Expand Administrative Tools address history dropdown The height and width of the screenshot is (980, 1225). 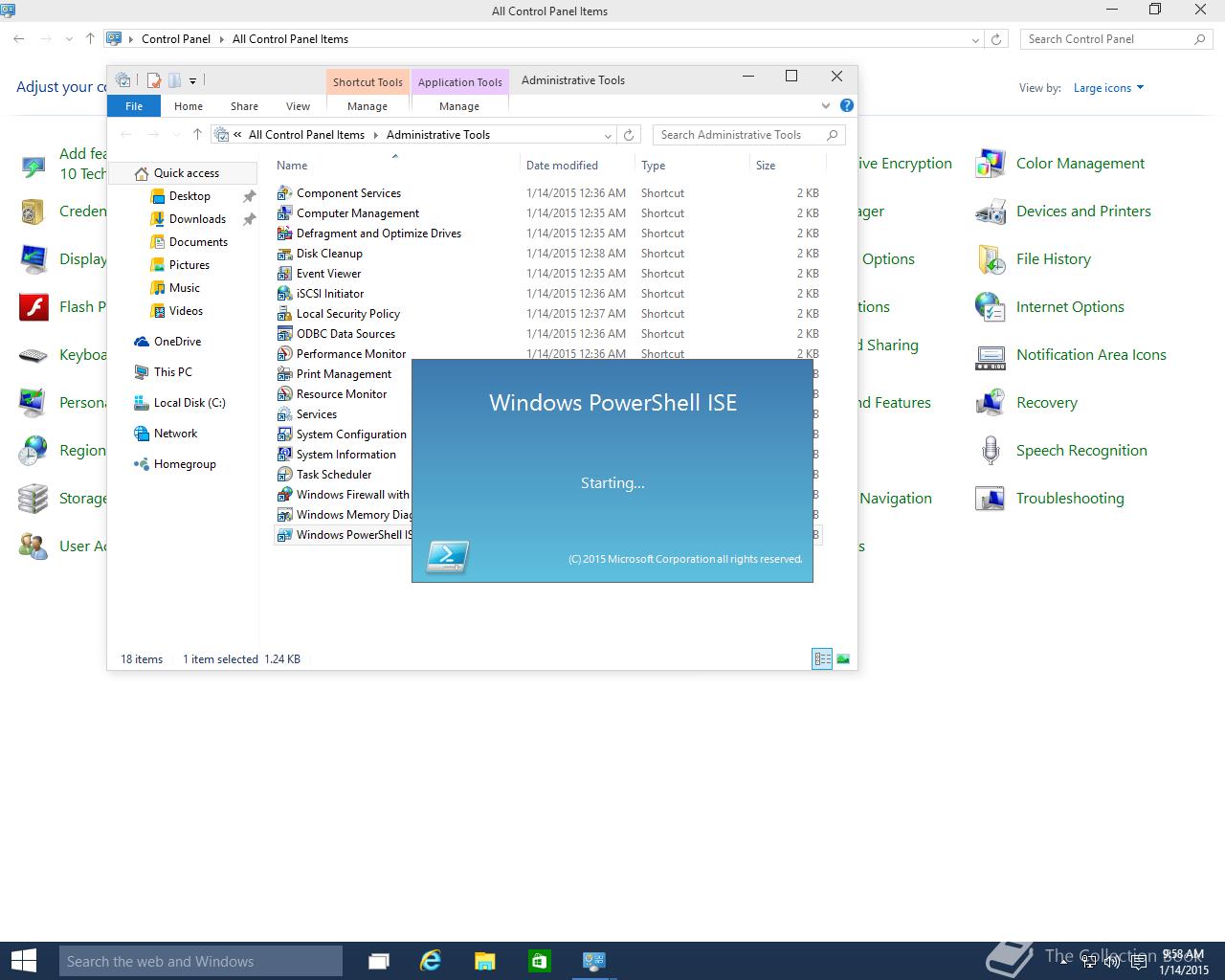pos(608,135)
